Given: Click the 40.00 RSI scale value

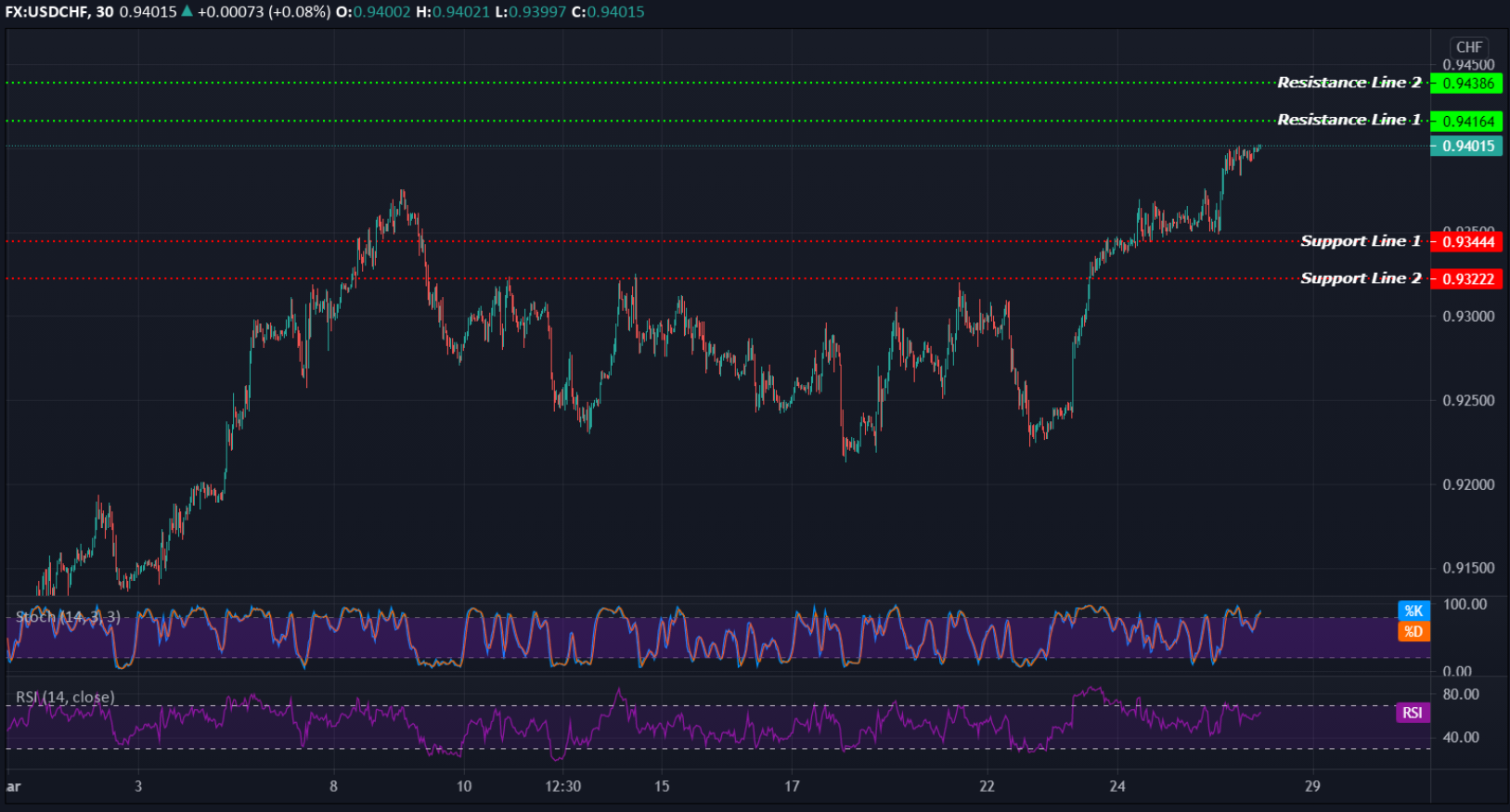Looking at the screenshot, I should (1461, 738).
